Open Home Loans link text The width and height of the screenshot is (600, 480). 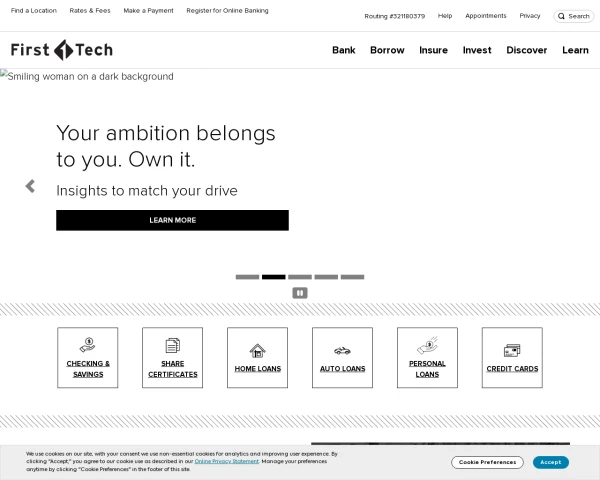(258, 369)
